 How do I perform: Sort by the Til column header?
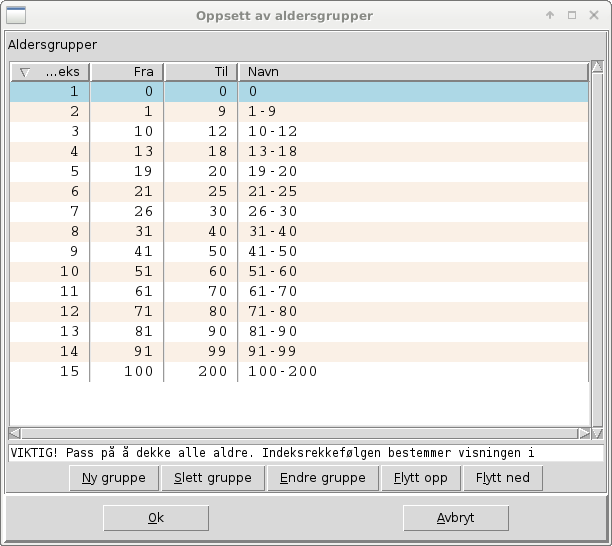[x=201, y=72]
